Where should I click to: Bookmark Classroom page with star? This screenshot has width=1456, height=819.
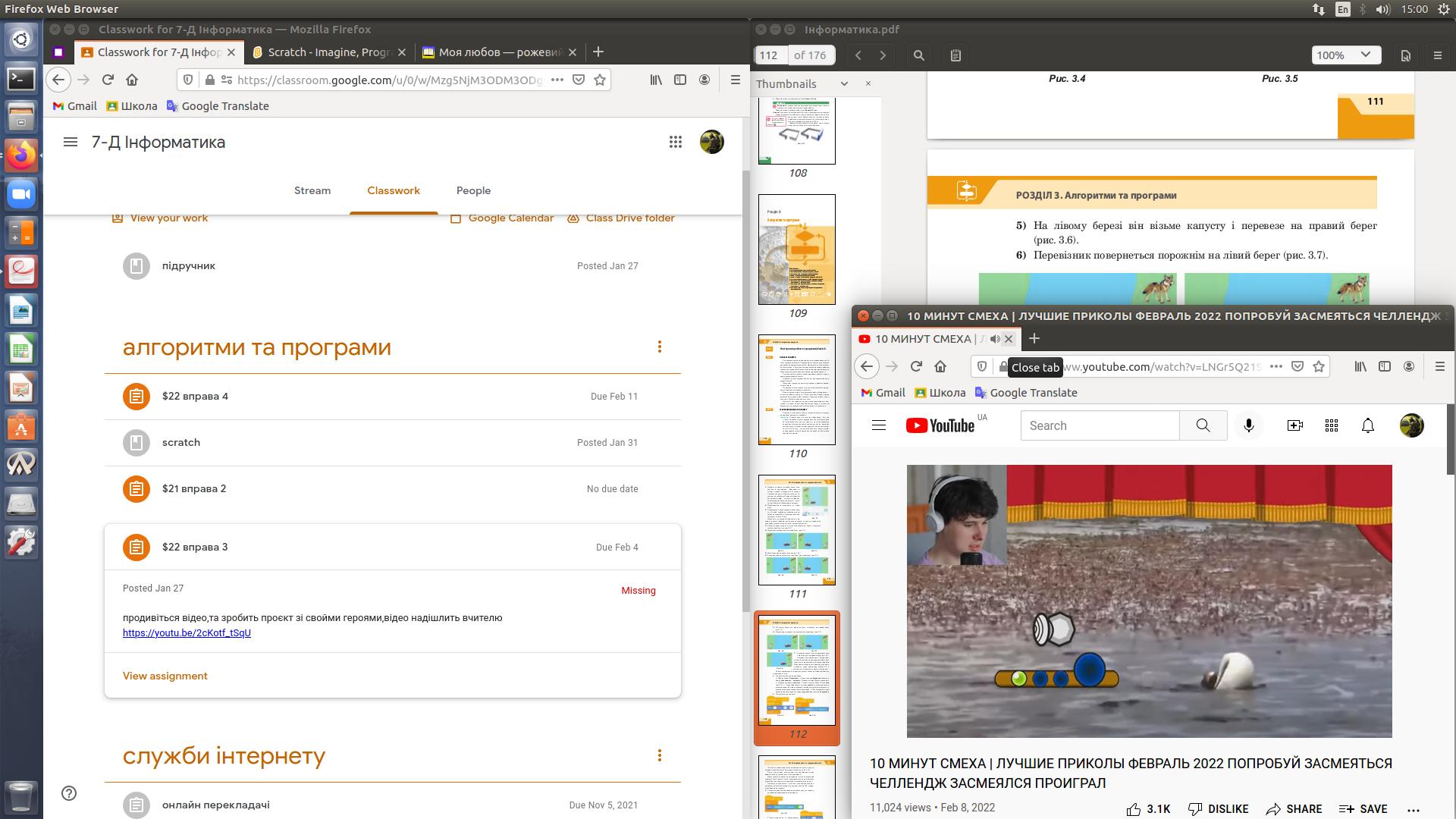[x=600, y=80]
